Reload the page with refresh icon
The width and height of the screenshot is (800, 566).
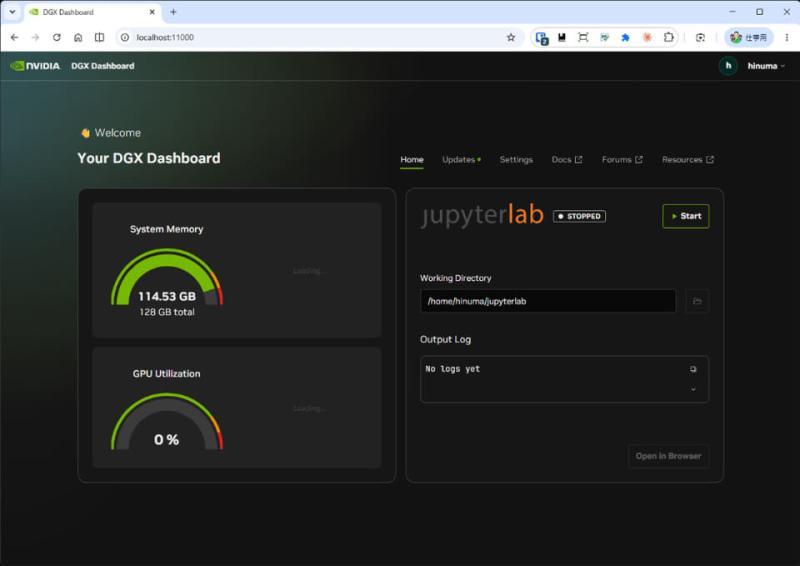pyautogui.click(x=57, y=37)
